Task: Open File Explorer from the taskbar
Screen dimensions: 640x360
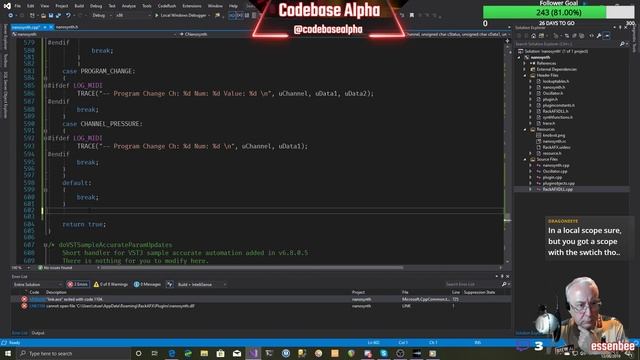Action: click(204, 353)
